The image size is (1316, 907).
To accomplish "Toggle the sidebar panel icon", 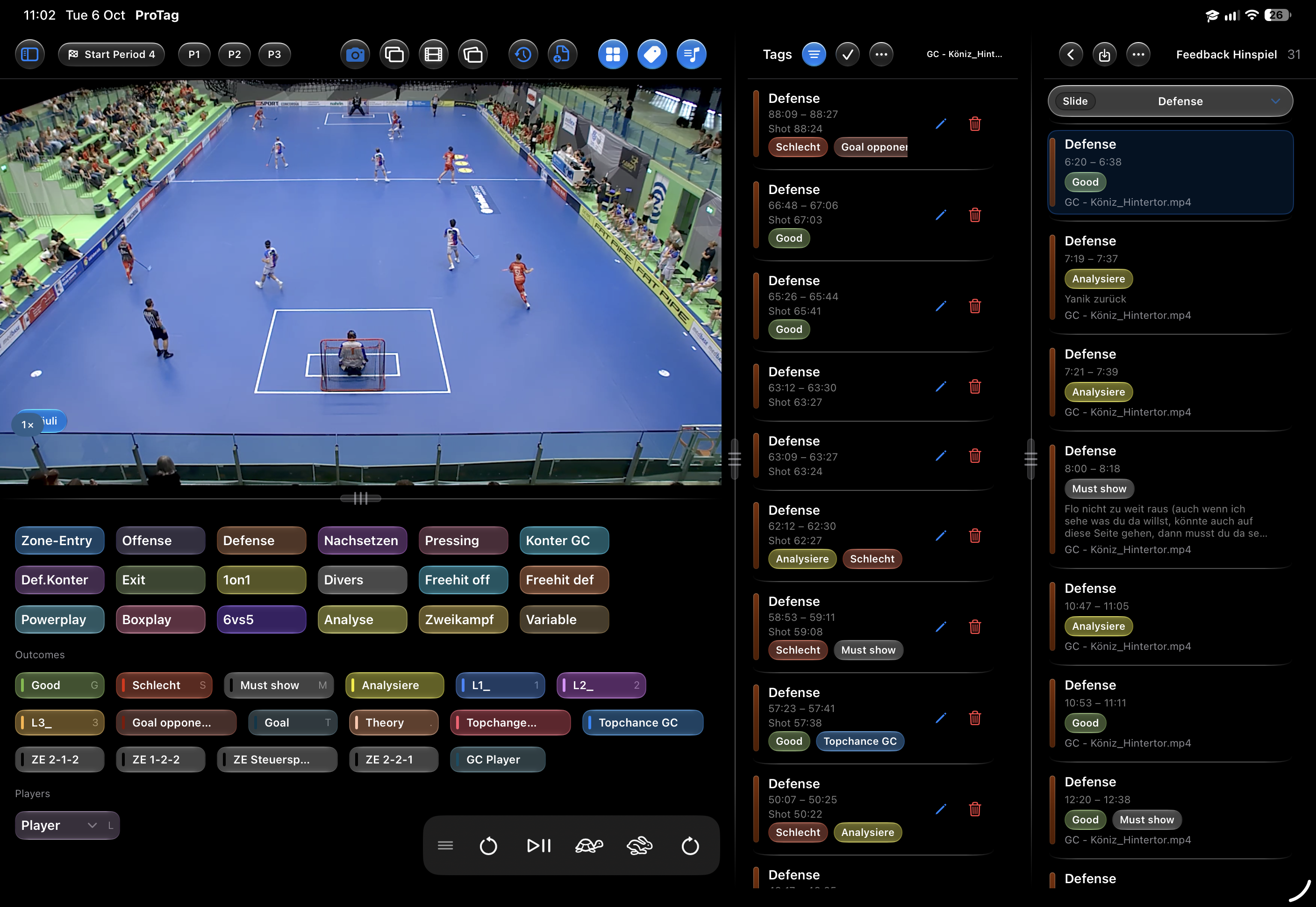I will click(29, 55).
